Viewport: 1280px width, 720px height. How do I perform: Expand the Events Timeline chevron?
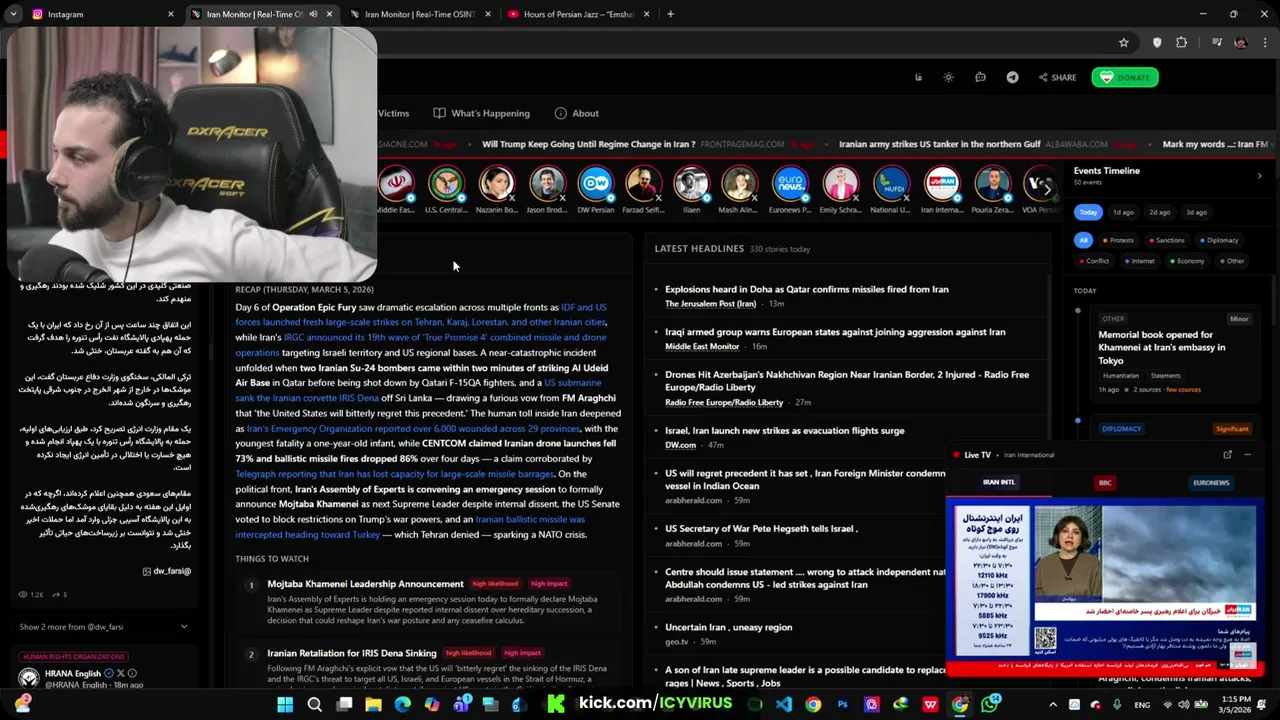pos(1259,176)
